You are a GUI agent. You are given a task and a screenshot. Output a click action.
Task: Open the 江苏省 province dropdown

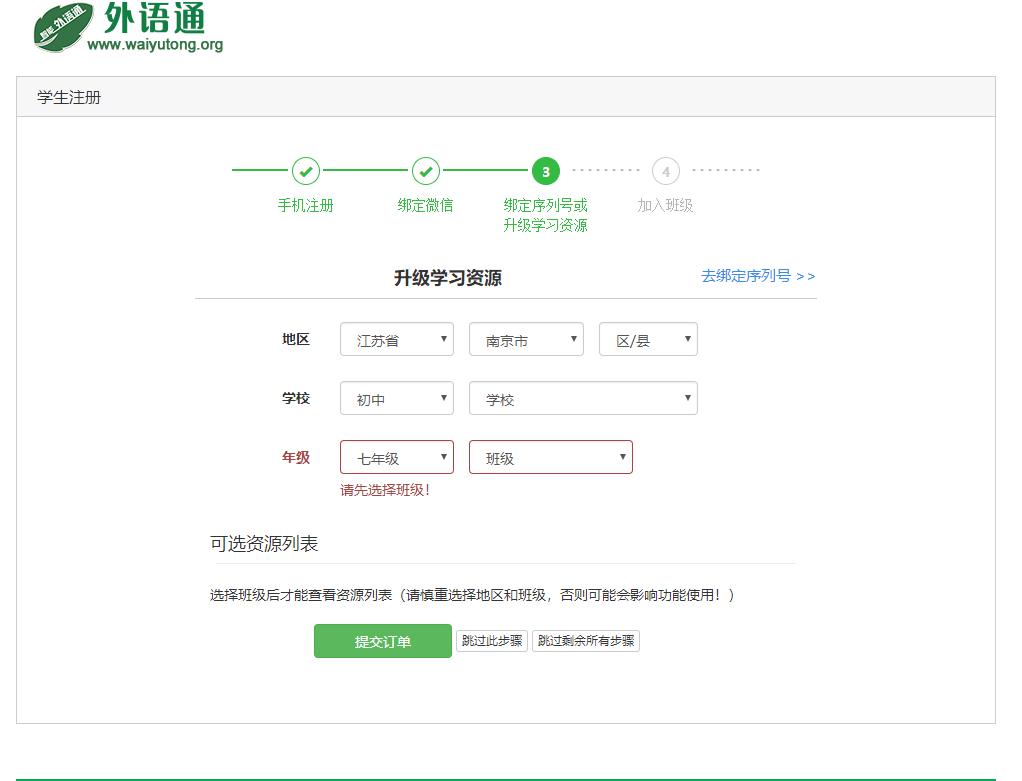[397, 339]
